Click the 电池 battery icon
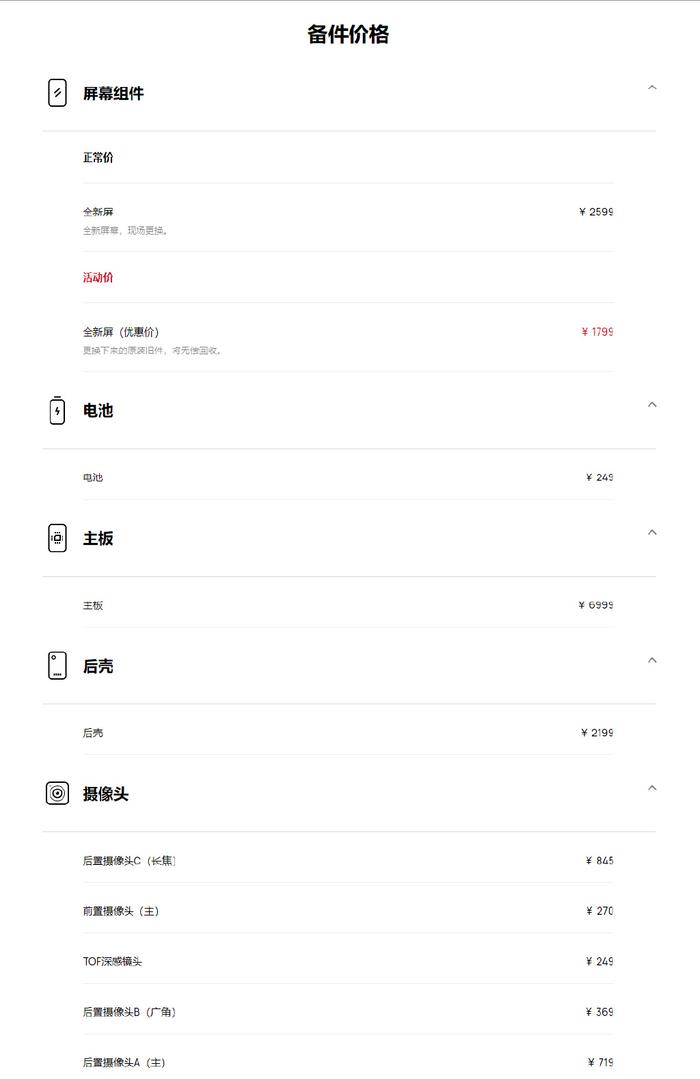This screenshot has height=1079, width=700. coord(57,410)
